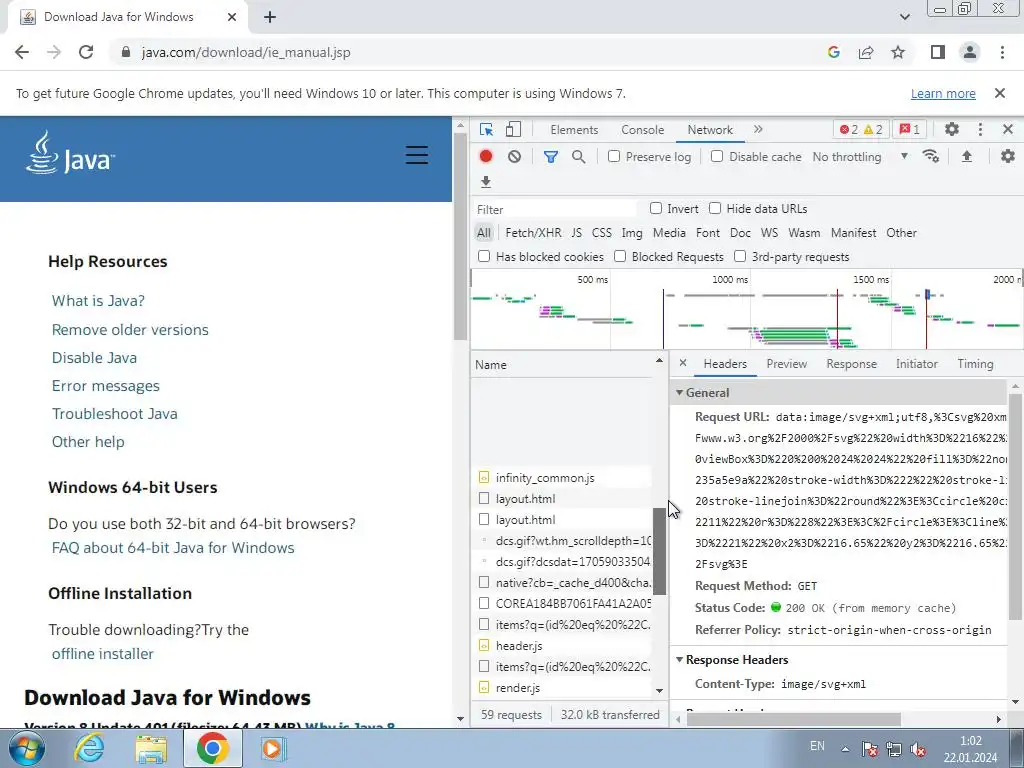The width and height of the screenshot is (1024, 768).
Task: Bookmark this page with star icon
Action: click(898, 52)
